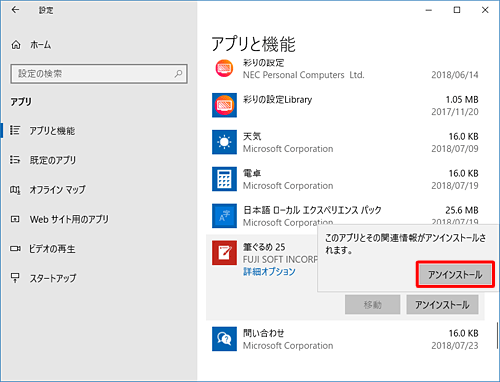This screenshot has height=382, width=500.
Task: Click the lower アンインストール button beside 移動
Action: coord(442,304)
